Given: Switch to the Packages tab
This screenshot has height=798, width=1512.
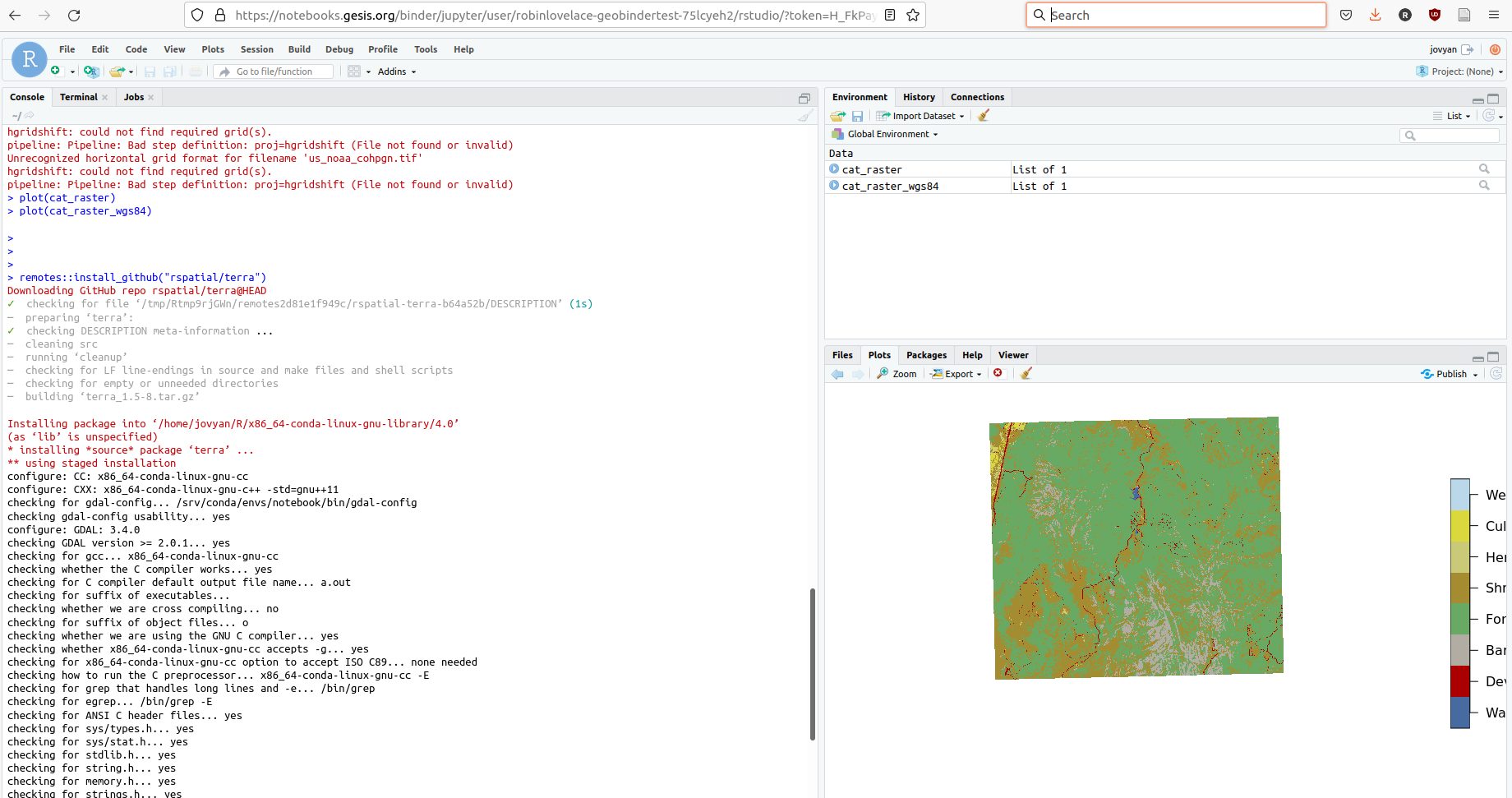Looking at the screenshot, I should tap(926, 354).
